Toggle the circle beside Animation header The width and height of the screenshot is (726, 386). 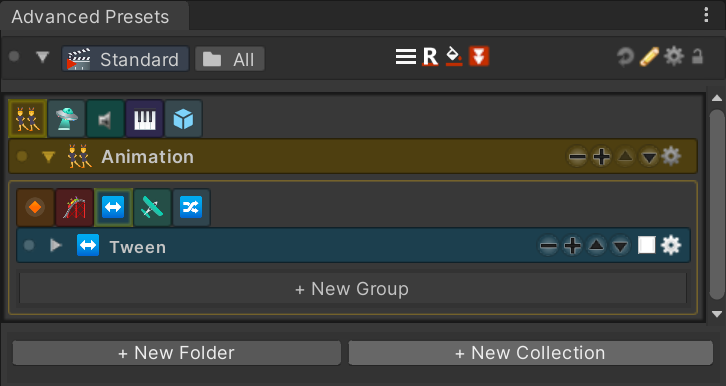tap(22, 156)
